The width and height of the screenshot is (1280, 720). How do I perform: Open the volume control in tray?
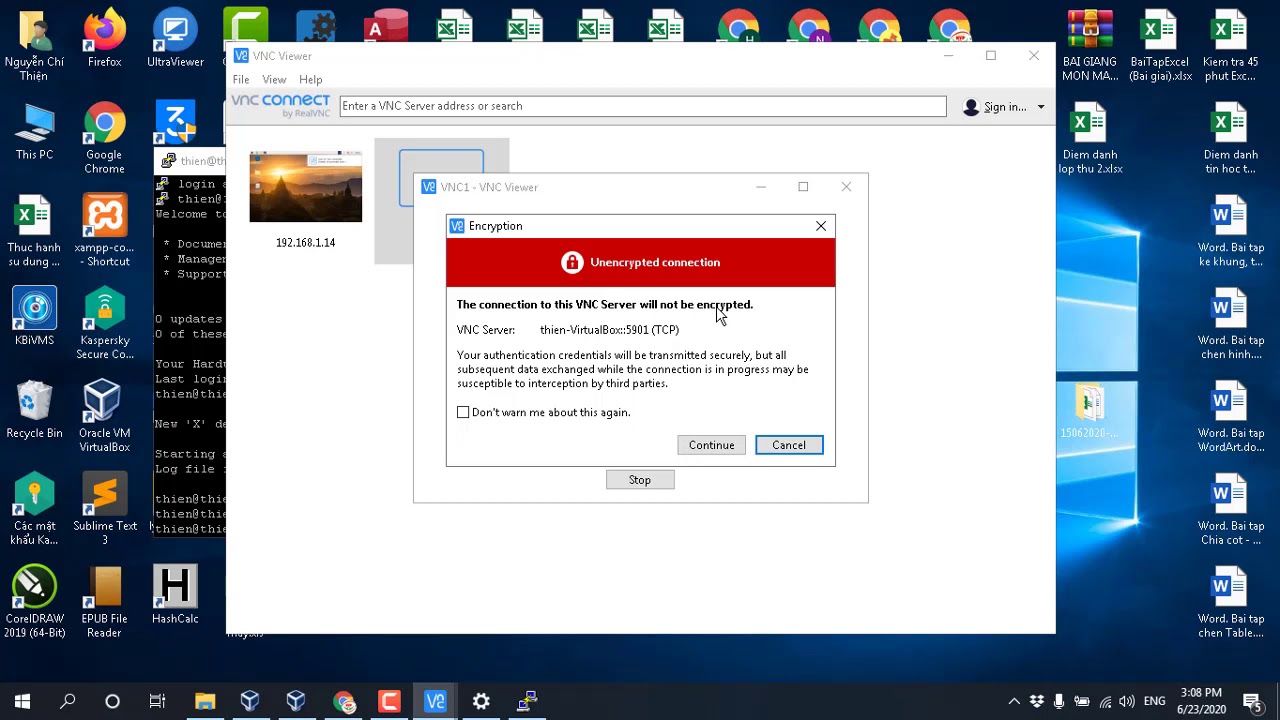(x=1127, y=701)
